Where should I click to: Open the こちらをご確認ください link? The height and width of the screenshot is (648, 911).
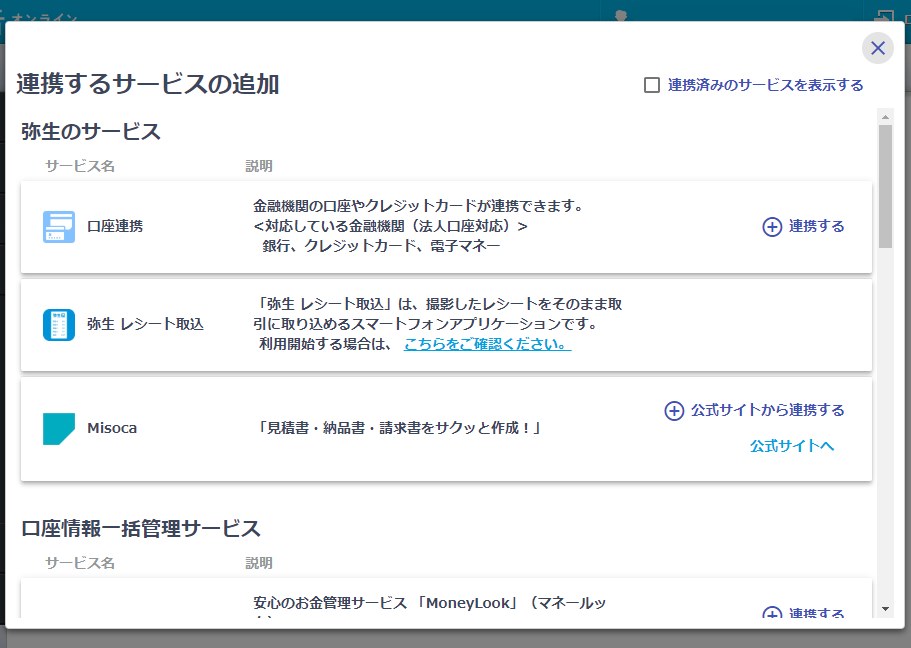(487, 344)
